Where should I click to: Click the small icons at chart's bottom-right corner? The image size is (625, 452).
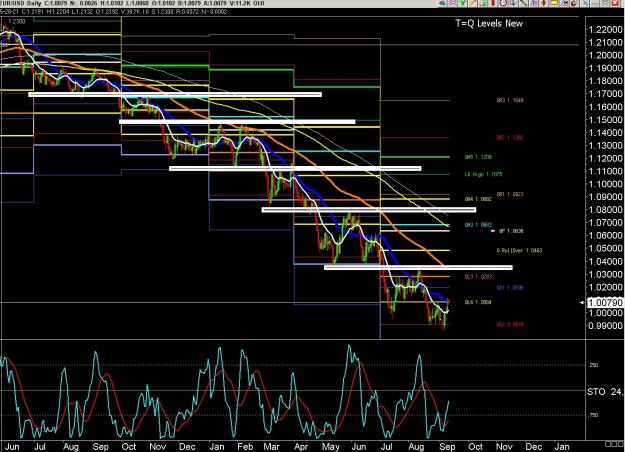coord(614,444)
